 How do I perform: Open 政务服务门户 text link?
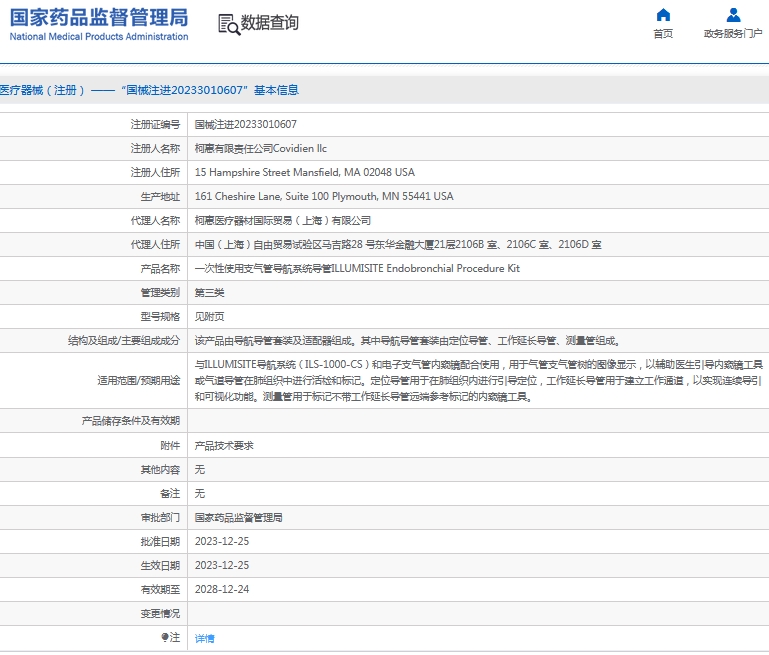[x=733, y=34]
